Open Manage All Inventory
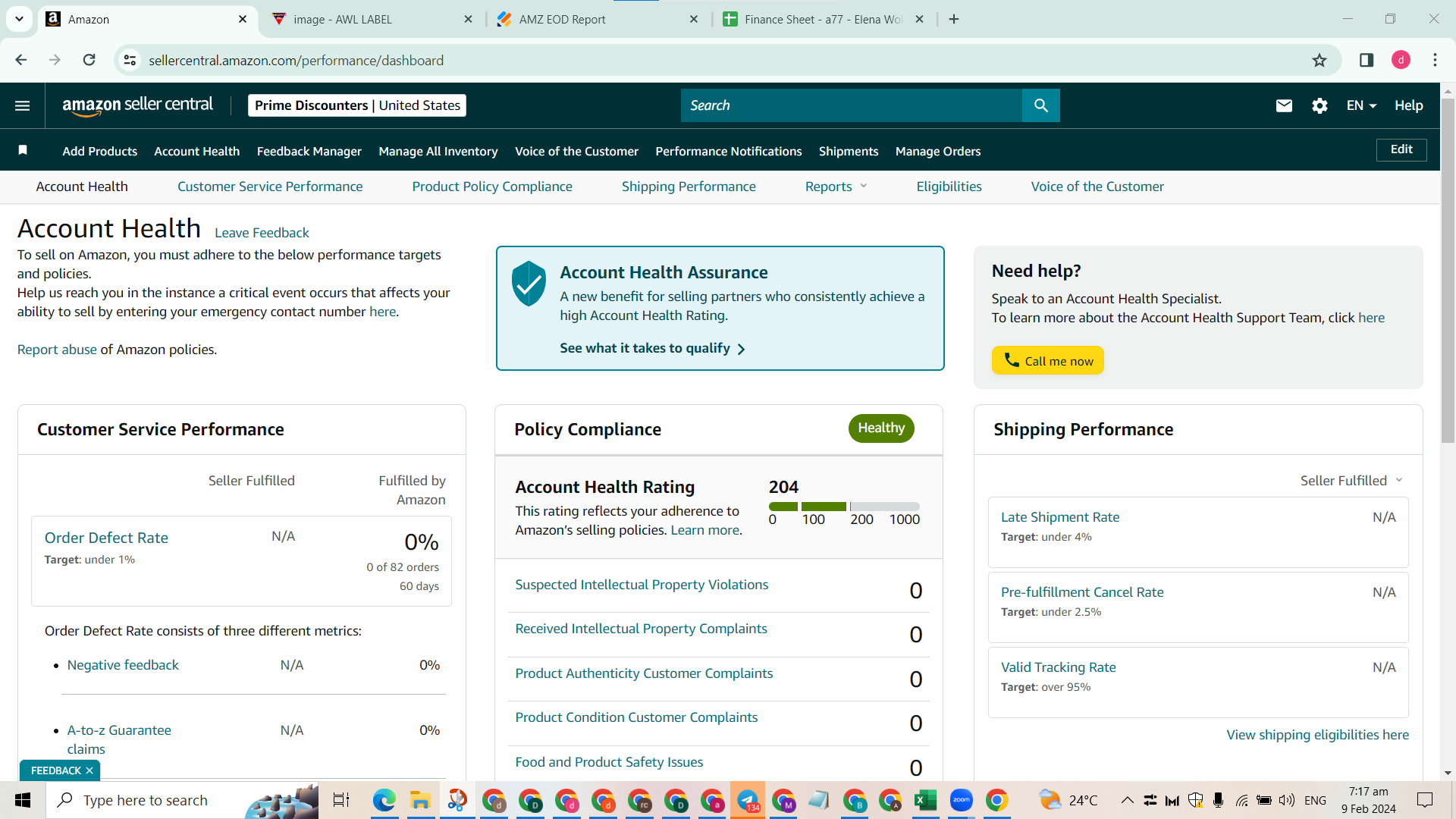The image size is (1456, 819). point(438,151)
